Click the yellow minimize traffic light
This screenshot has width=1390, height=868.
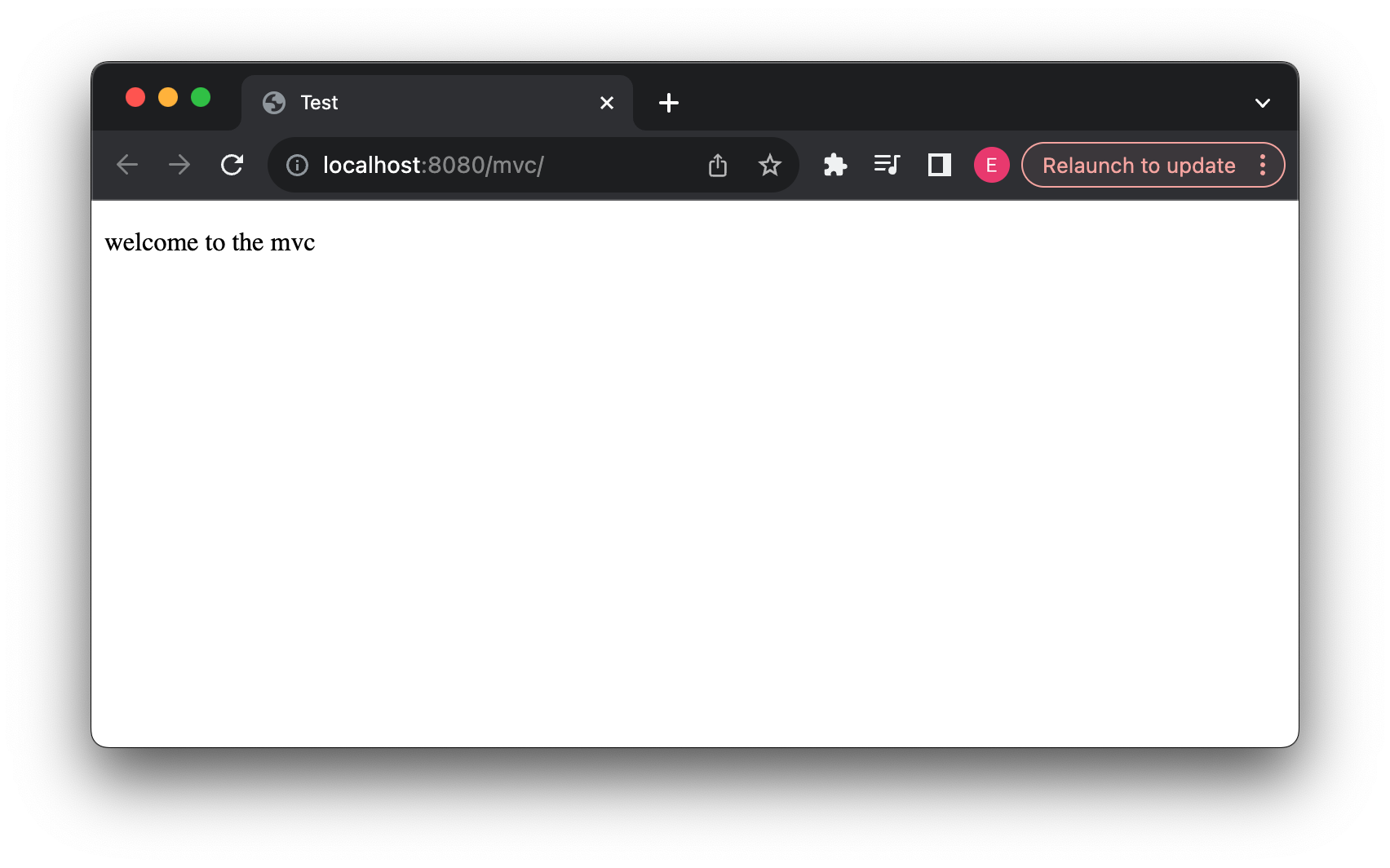pyautogui.click(x=168, y=97)
